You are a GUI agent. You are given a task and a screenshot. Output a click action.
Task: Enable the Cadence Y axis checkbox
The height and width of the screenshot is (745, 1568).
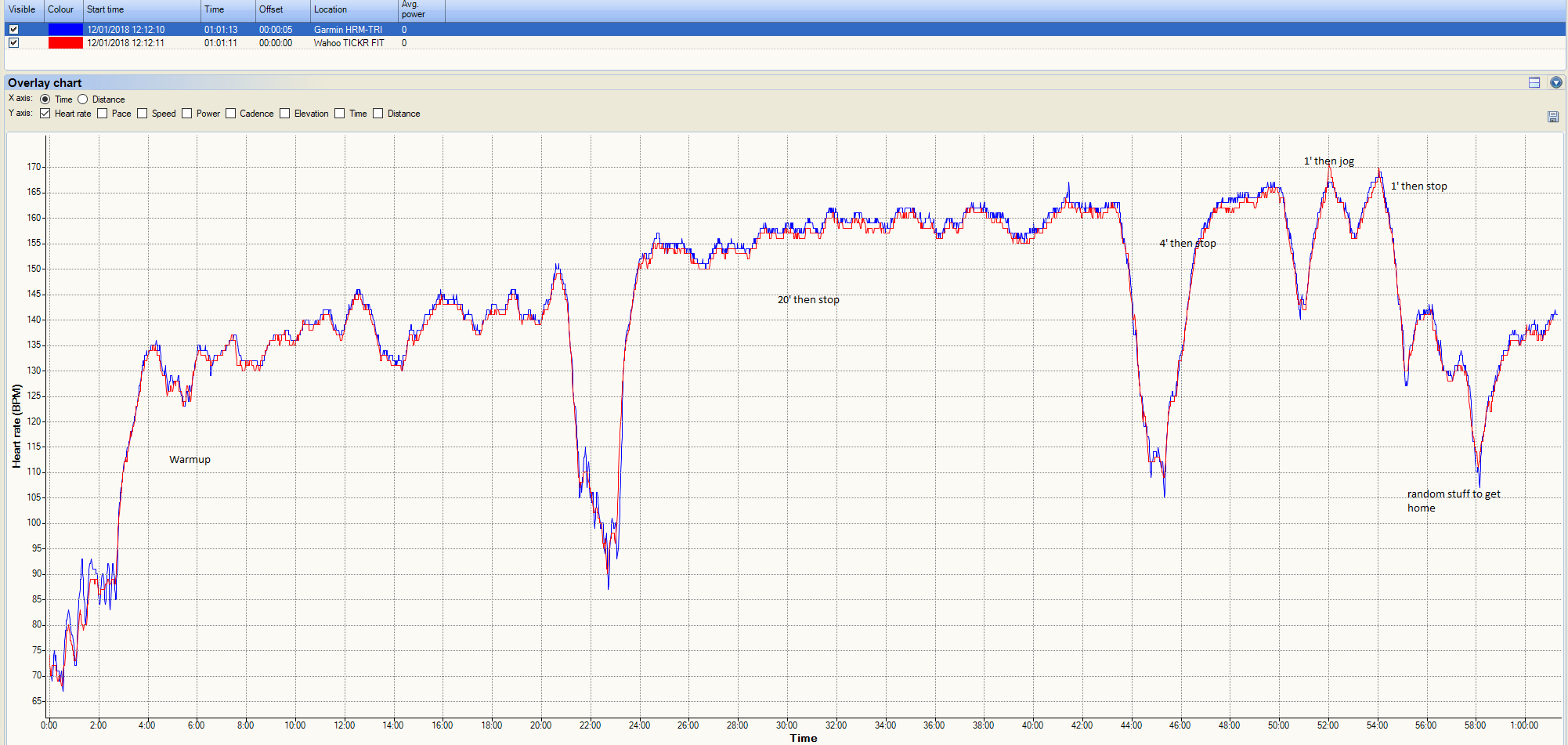[x=230, y=114]
